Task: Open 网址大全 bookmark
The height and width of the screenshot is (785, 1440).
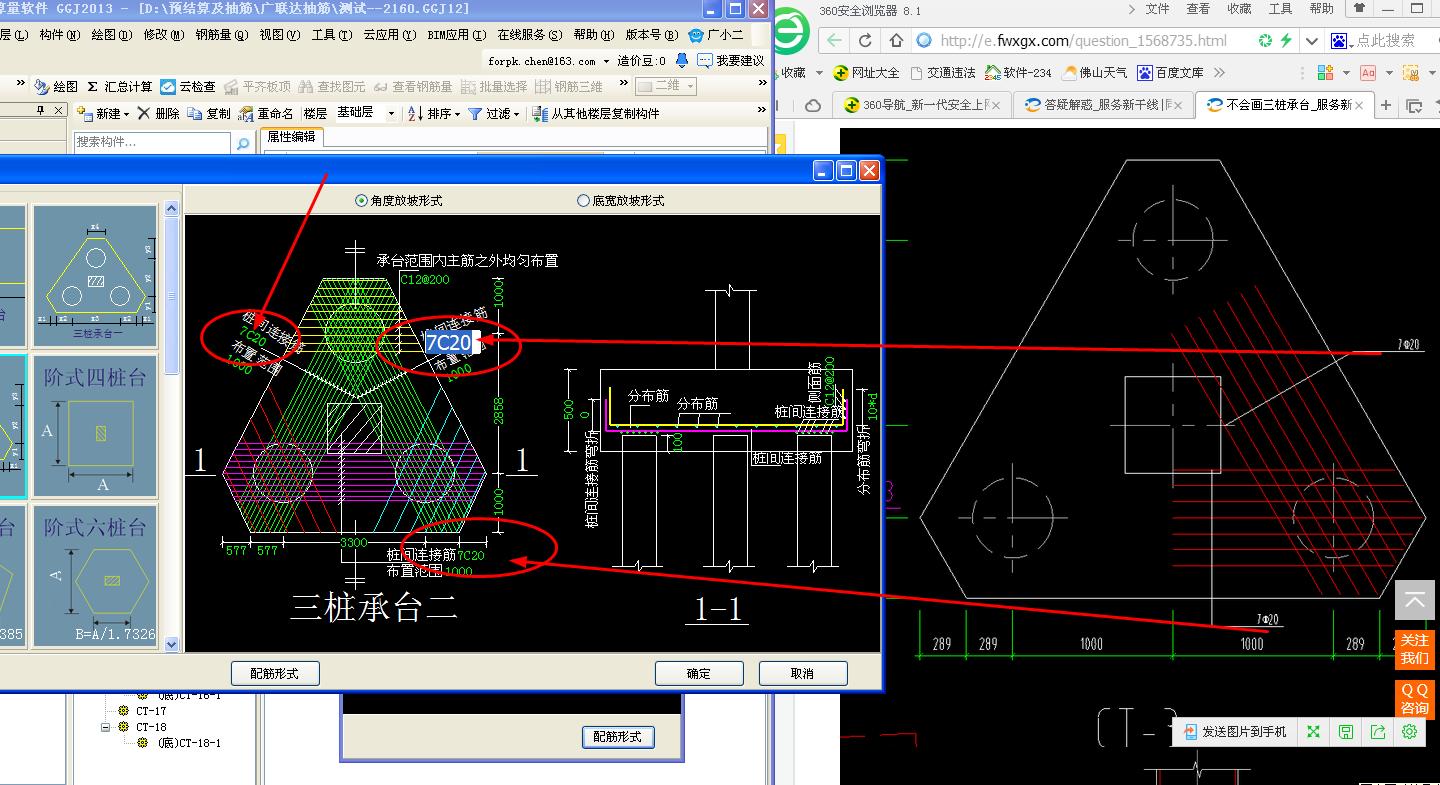Action: pos(866,73)
